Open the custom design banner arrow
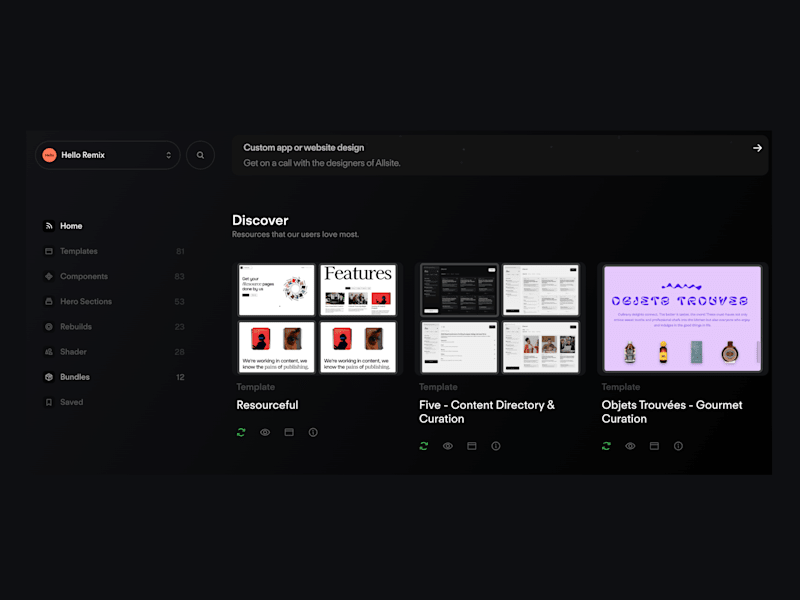Viewport: 800px width, 600px height. coord(757,148)
